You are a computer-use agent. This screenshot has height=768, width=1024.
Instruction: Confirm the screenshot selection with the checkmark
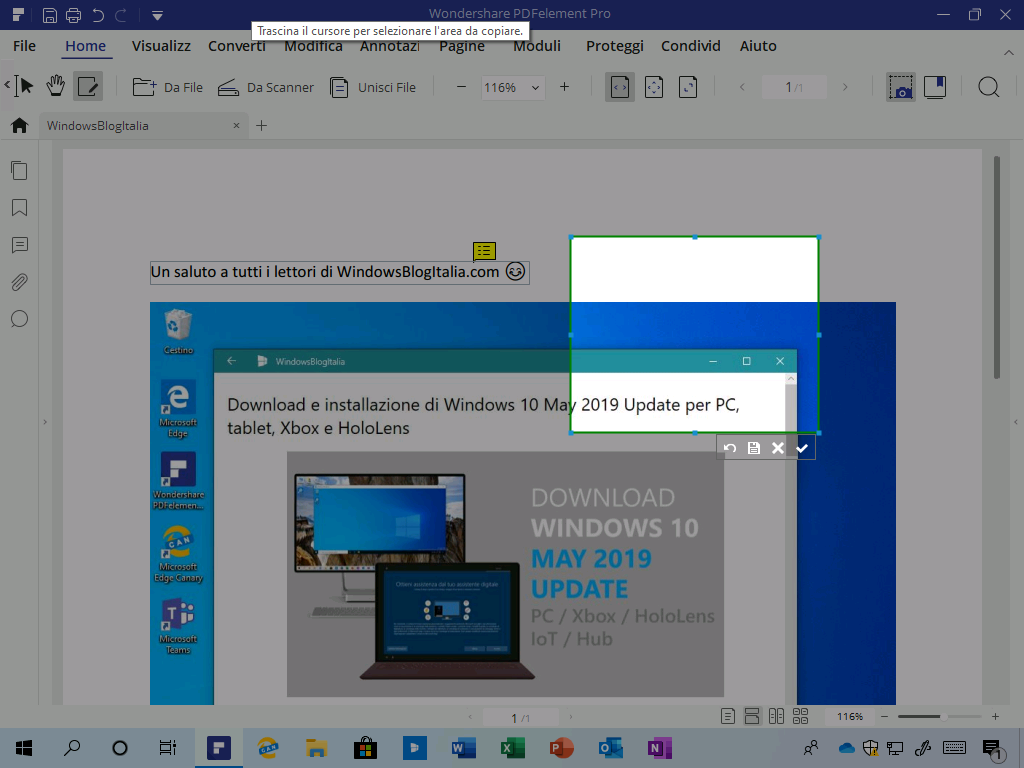(802, 448)
